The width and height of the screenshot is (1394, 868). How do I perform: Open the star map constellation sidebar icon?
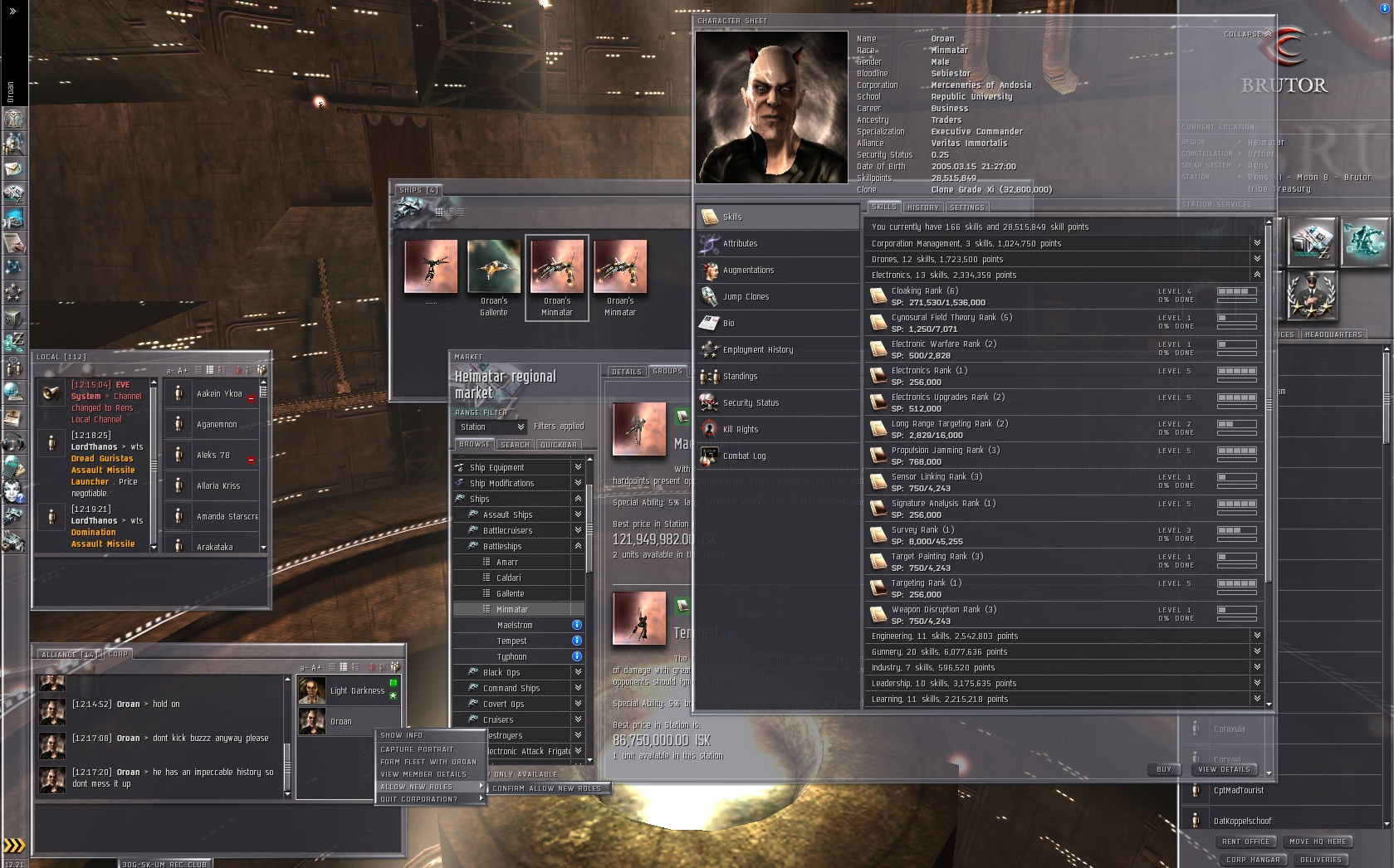(x=14, y=267)
